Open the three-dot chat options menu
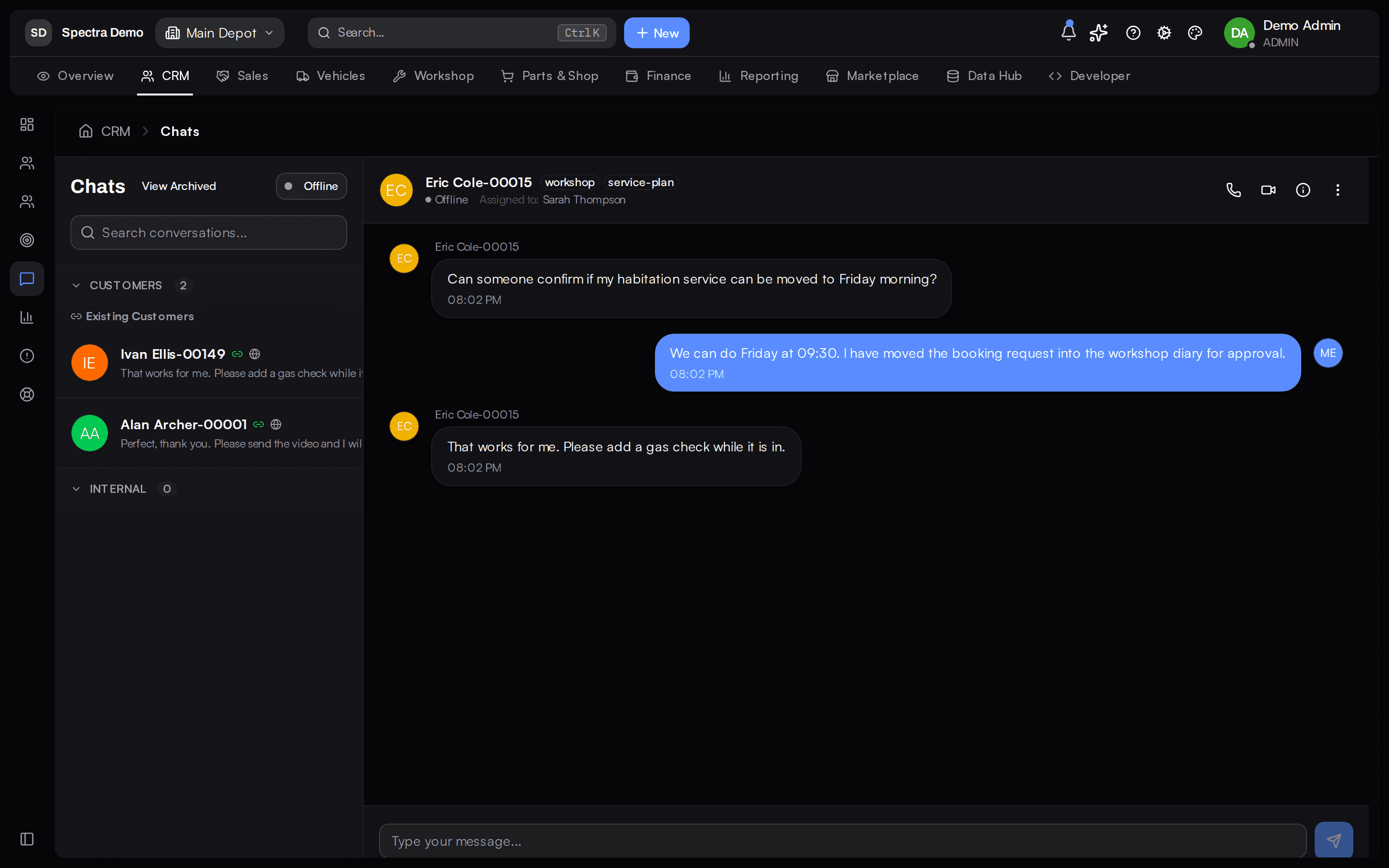The height and width of the screenshot is (868, 1389). tap(1338, 190)
